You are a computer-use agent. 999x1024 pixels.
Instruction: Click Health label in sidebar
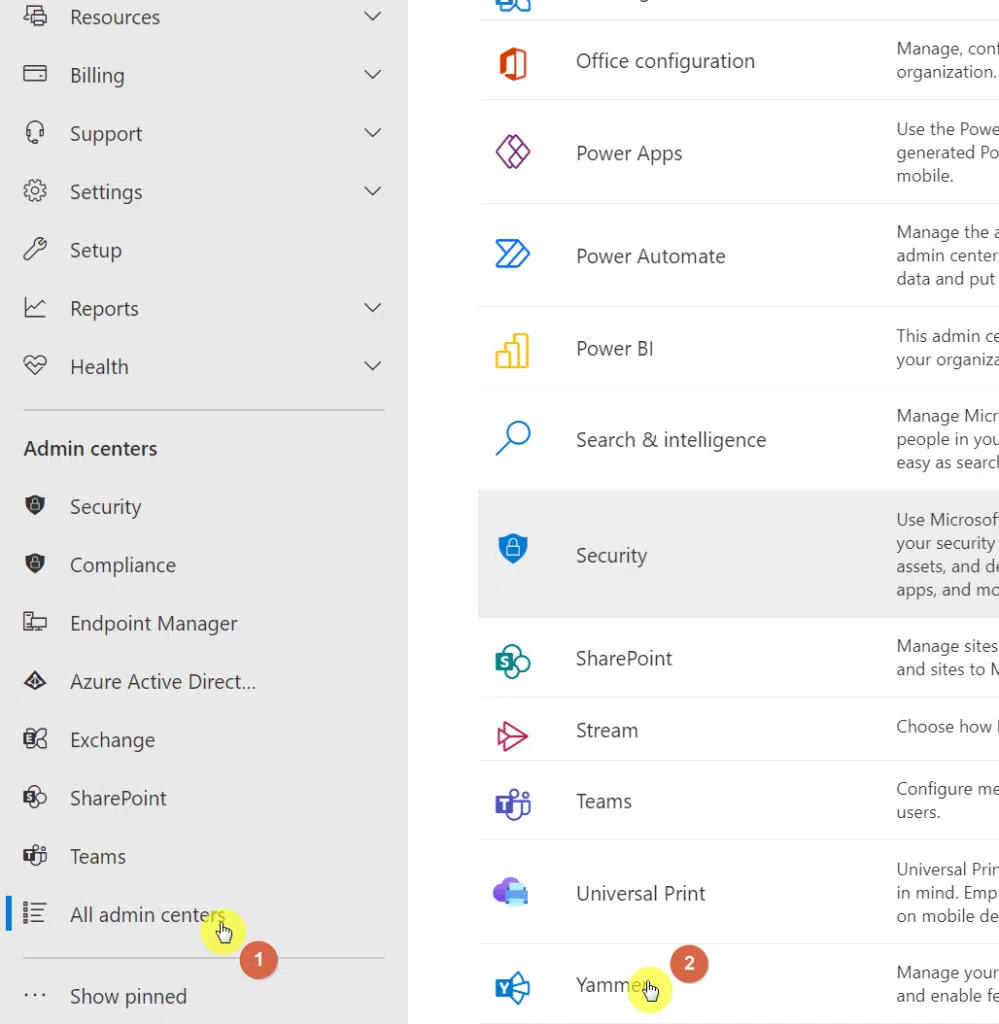99,367
